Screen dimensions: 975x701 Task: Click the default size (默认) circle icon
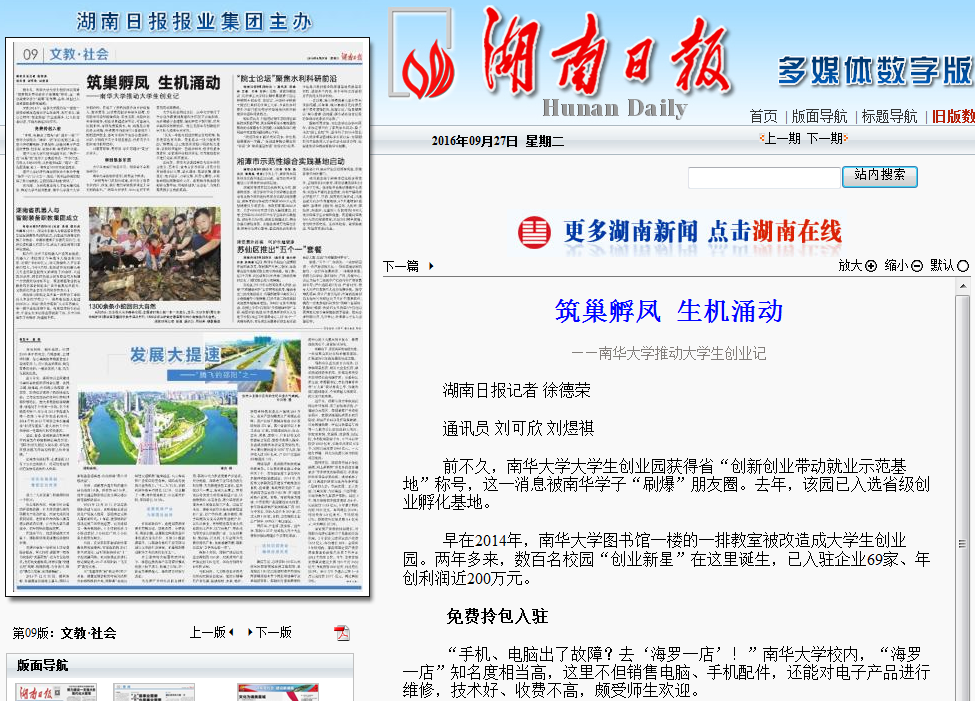point(963,266)
